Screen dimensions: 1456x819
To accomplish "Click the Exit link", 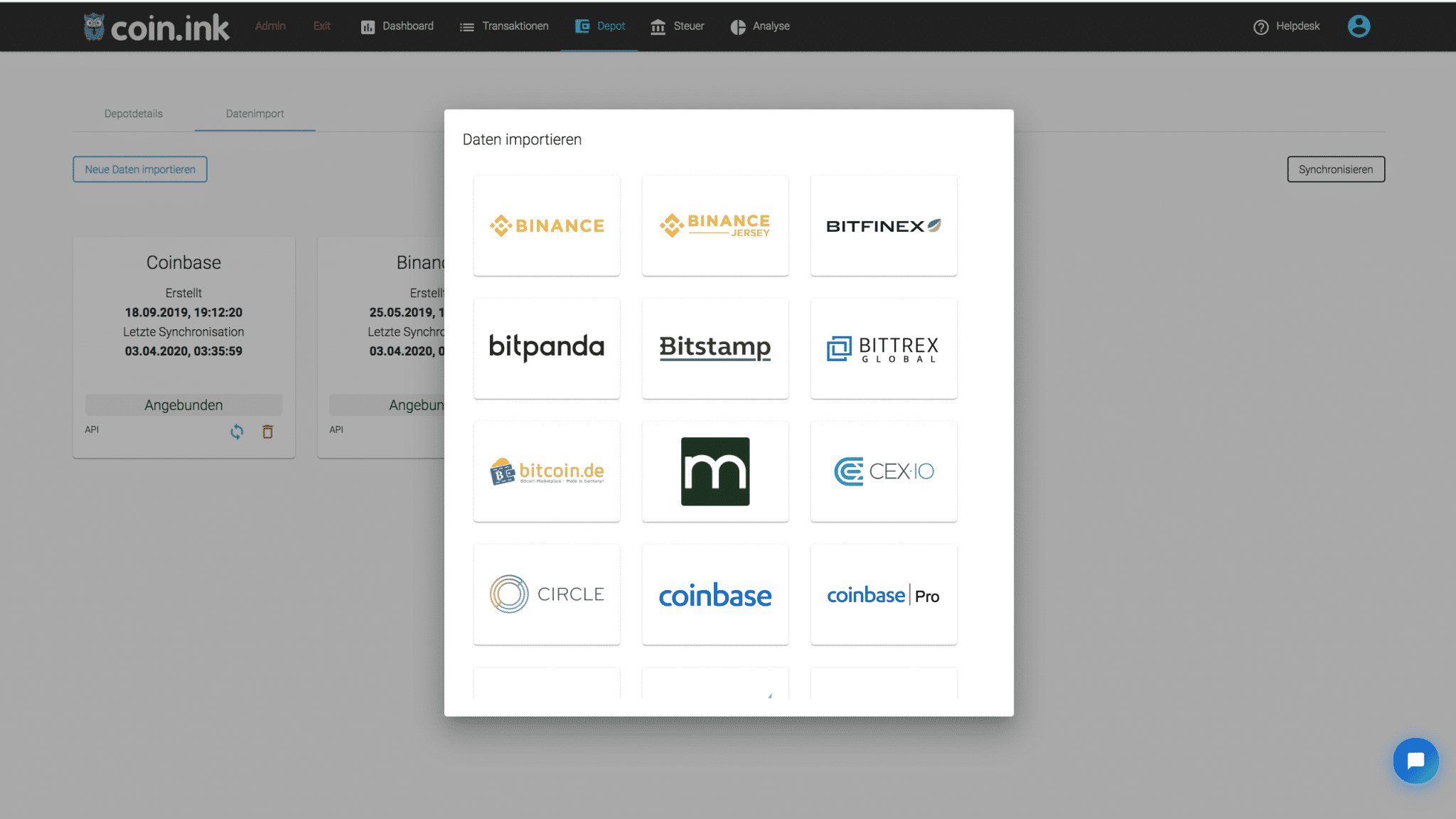I will (322, 26).
